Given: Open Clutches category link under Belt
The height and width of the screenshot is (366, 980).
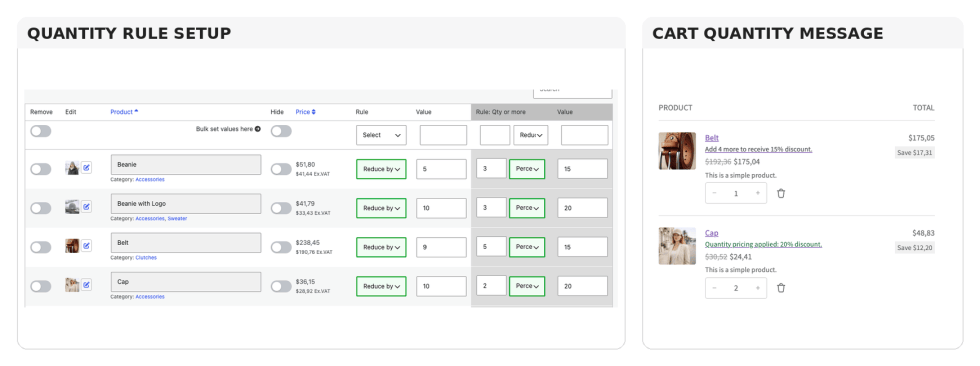Looking at the screenshot, I should point(146,257).
